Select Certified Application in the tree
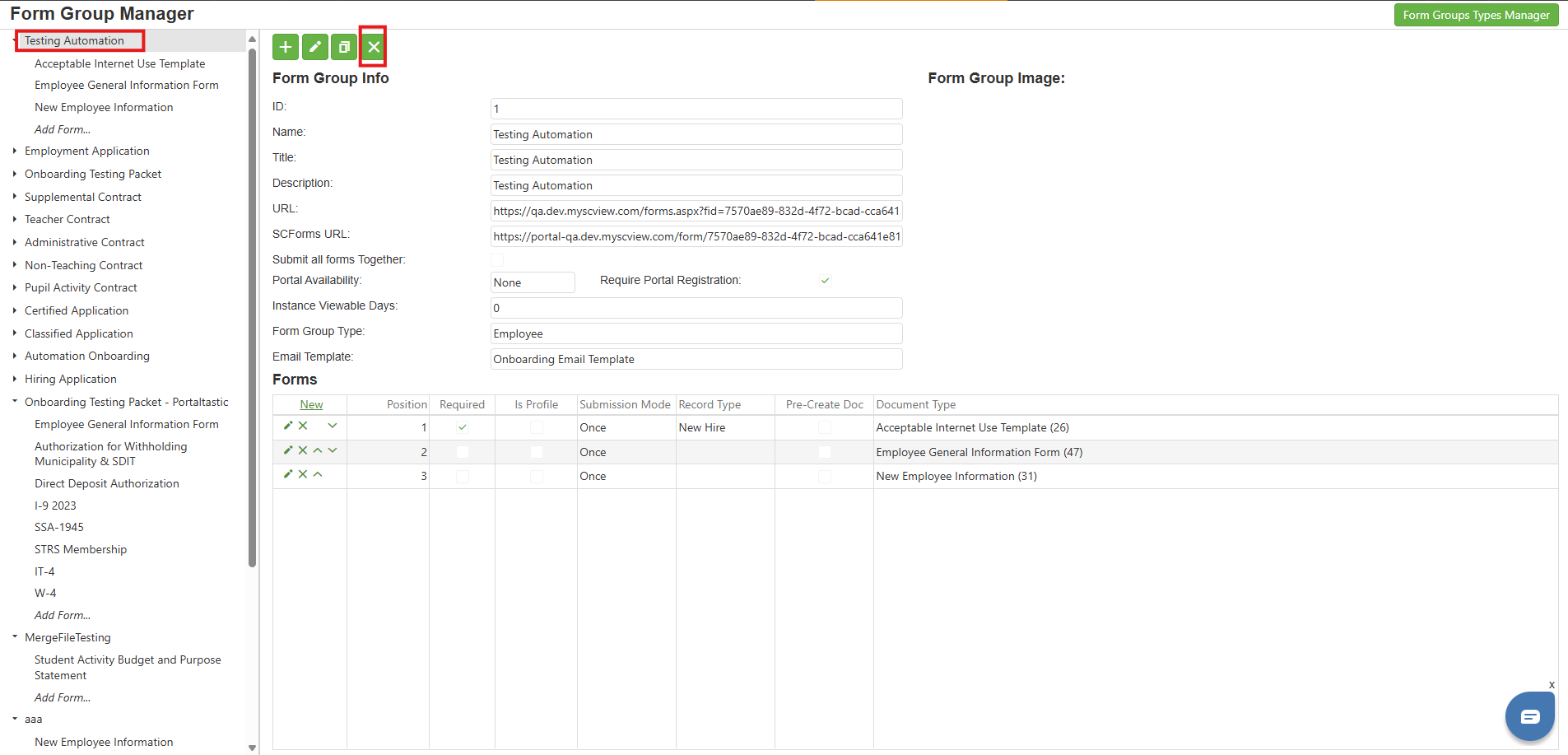1568x755 pixels. [77, 310]
